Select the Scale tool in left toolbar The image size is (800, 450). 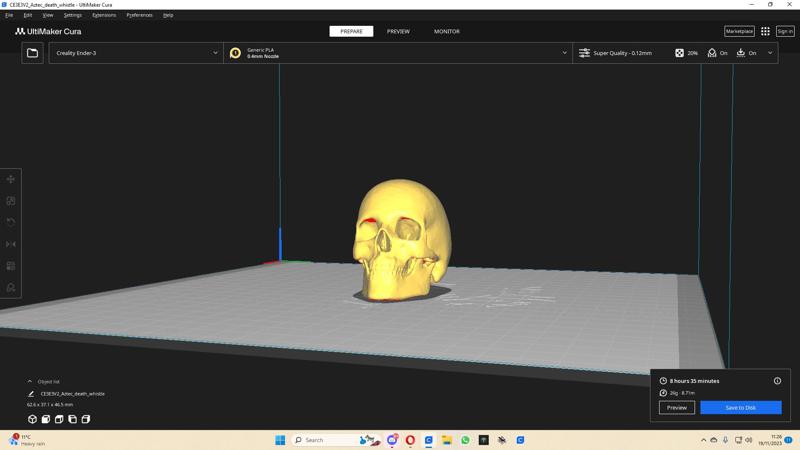(11, 201)
